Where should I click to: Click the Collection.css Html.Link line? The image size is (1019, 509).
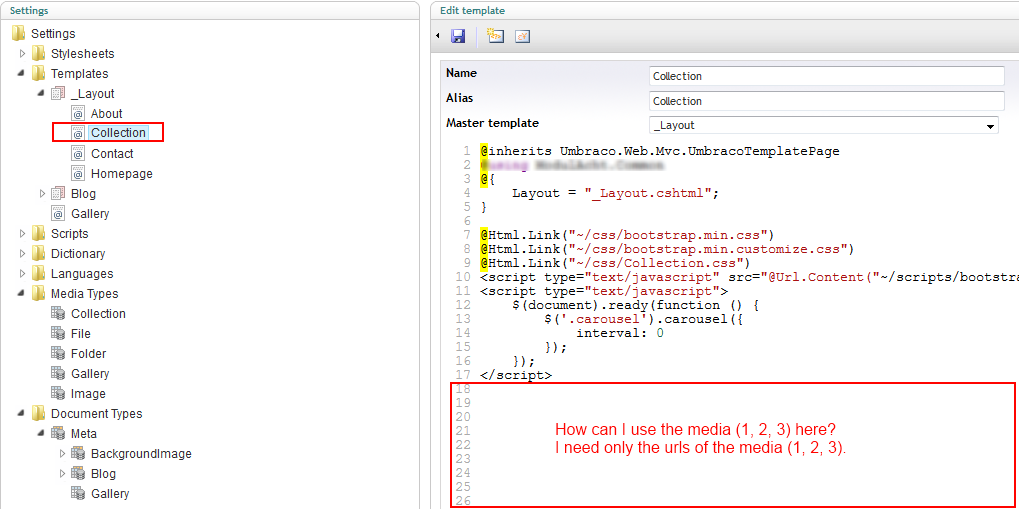[x=615, y=263]
